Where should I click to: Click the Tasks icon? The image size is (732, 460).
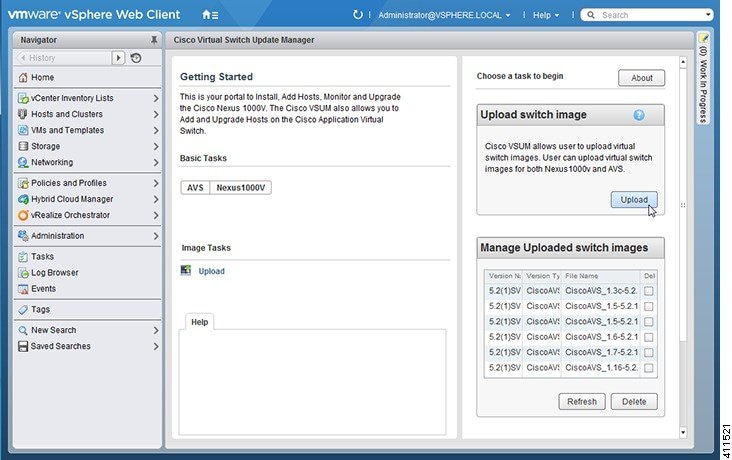click(23, 256)
